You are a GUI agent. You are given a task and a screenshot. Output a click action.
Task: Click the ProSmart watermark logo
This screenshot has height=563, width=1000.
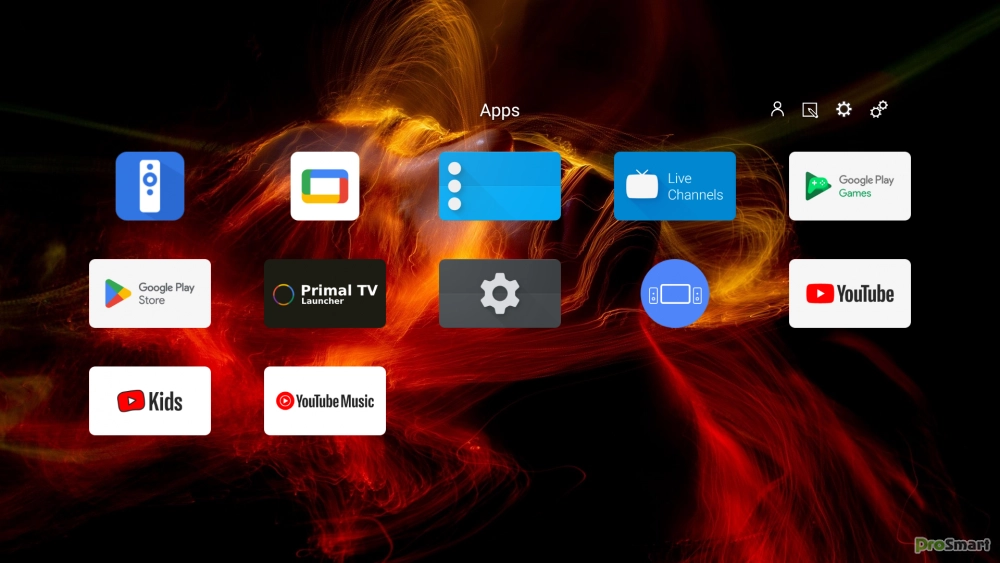(x=951, y=545)
